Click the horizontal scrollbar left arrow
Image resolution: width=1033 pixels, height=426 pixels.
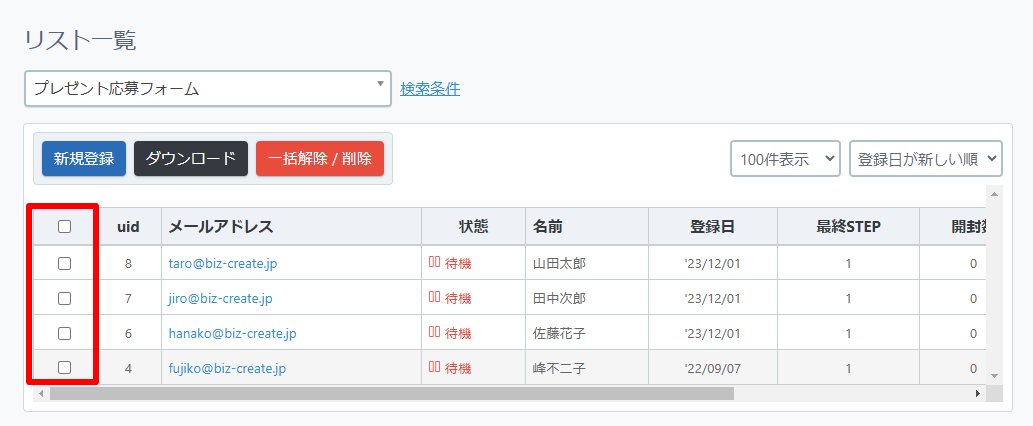pyautogui.click(x=41, y=394)
